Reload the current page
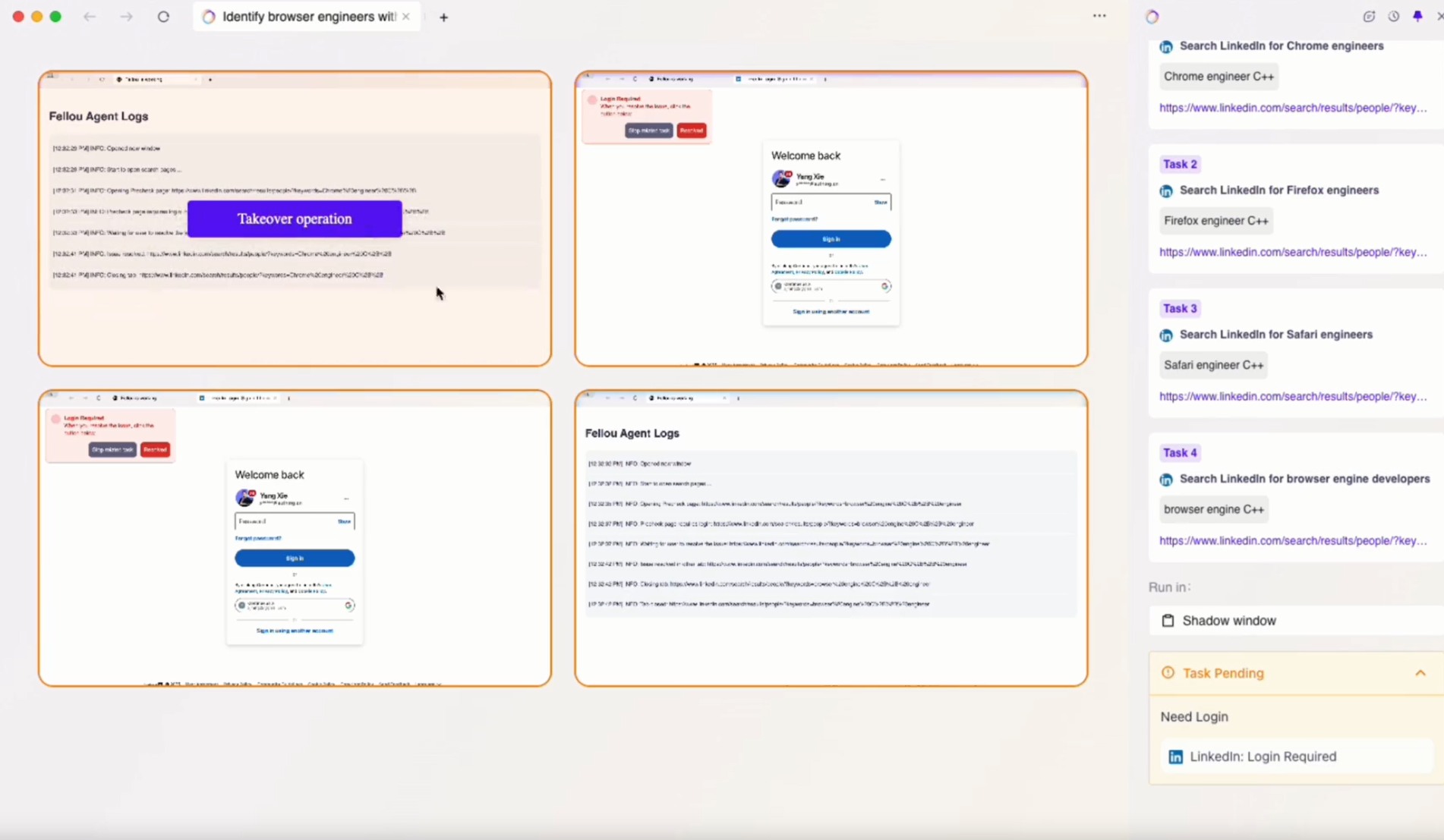Viewport: 1444px width, 840px height. coord(163,17)
